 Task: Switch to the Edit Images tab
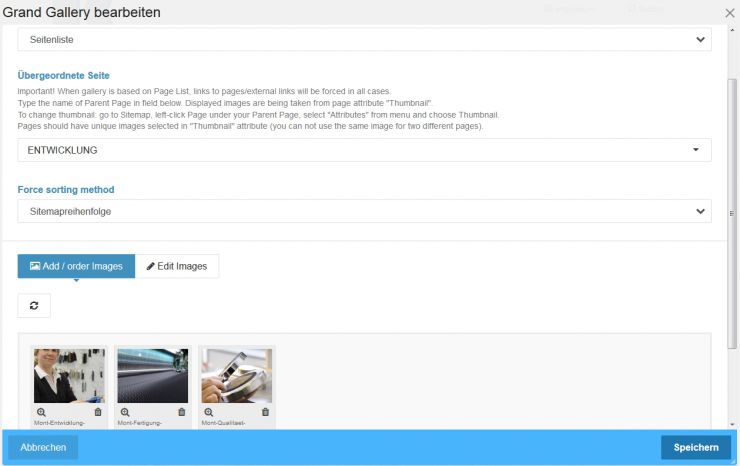pos(177,266)
